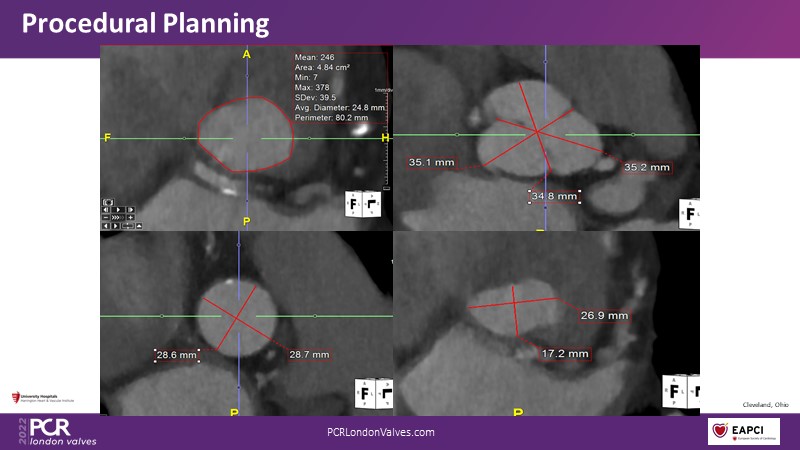Viewport: 800px width, 450px height.
Task: Select the 35.1 mm measurement label
Action: pyautogui.click(x=432, y=160)
